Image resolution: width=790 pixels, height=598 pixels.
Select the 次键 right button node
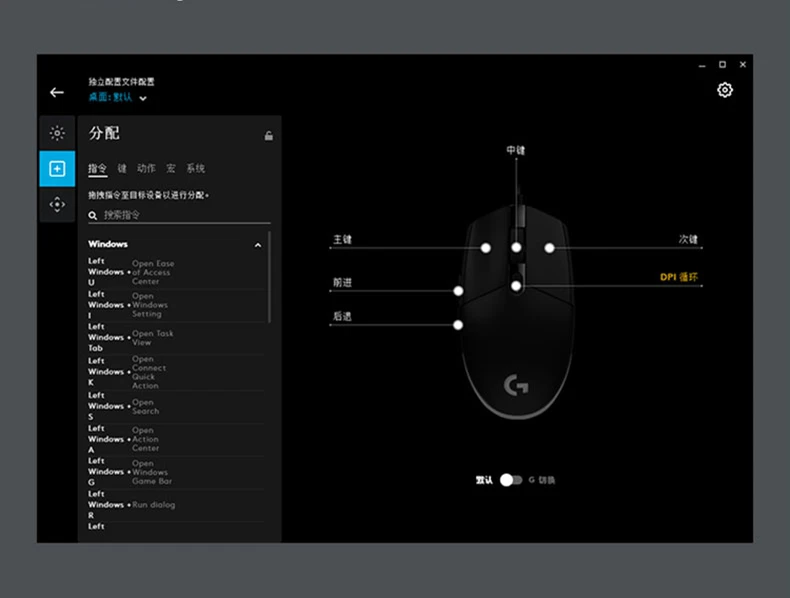[549, 248]
